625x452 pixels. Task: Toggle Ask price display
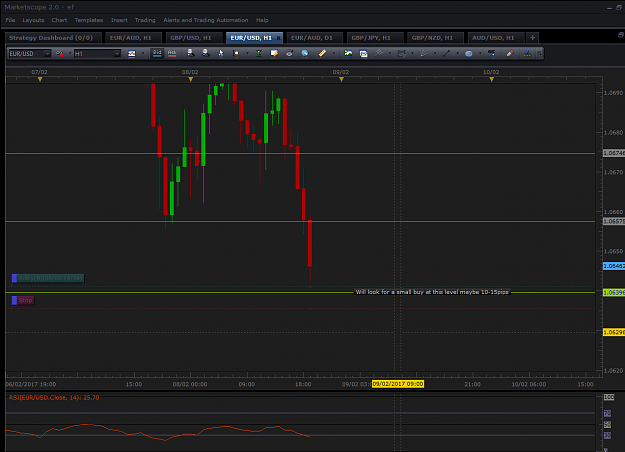click(172, 53)
